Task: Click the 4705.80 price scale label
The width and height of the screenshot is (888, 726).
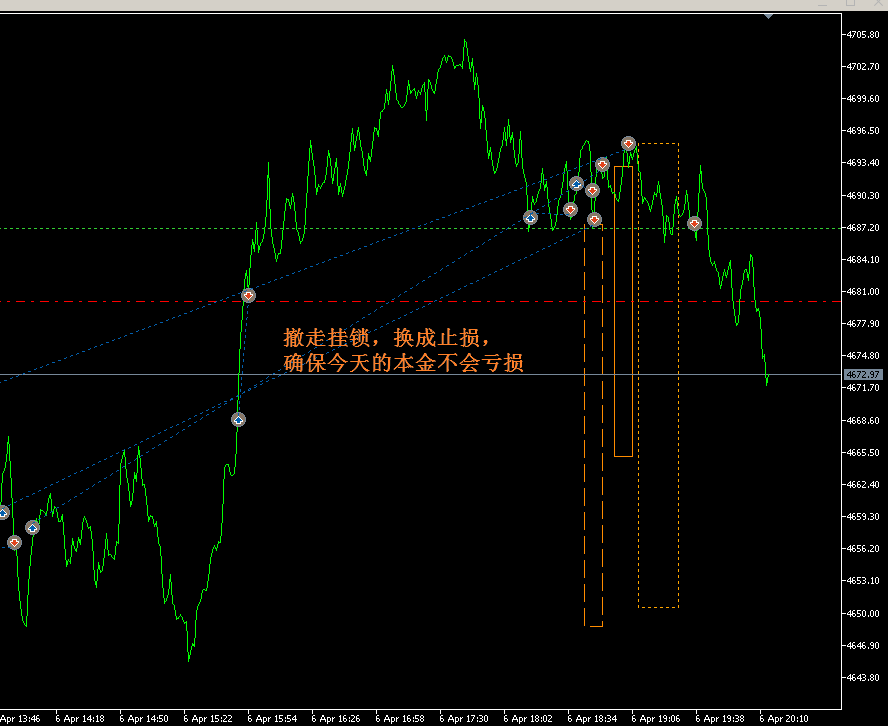Action: (861, 35)
